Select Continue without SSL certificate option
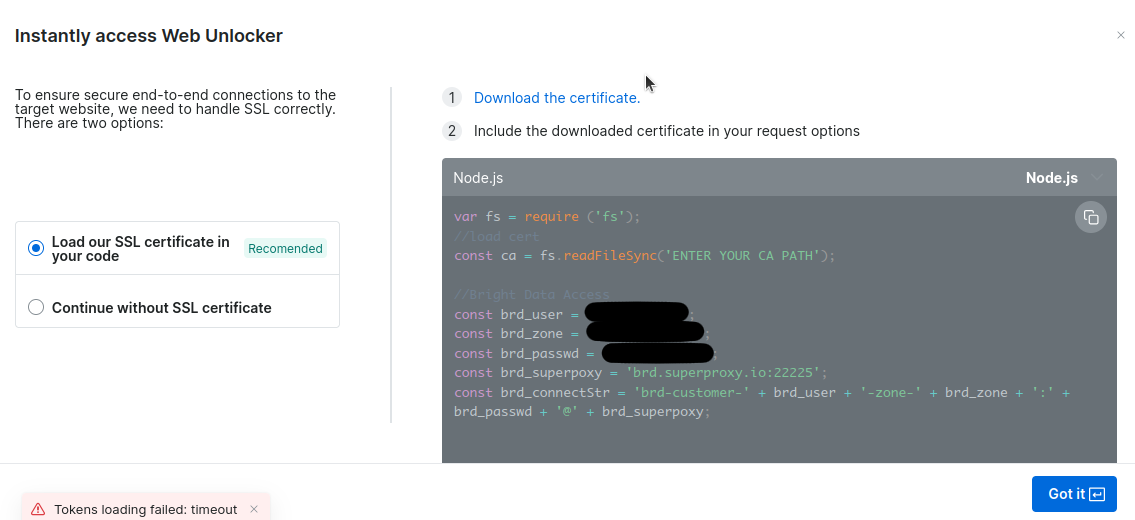 click(36, 307)
